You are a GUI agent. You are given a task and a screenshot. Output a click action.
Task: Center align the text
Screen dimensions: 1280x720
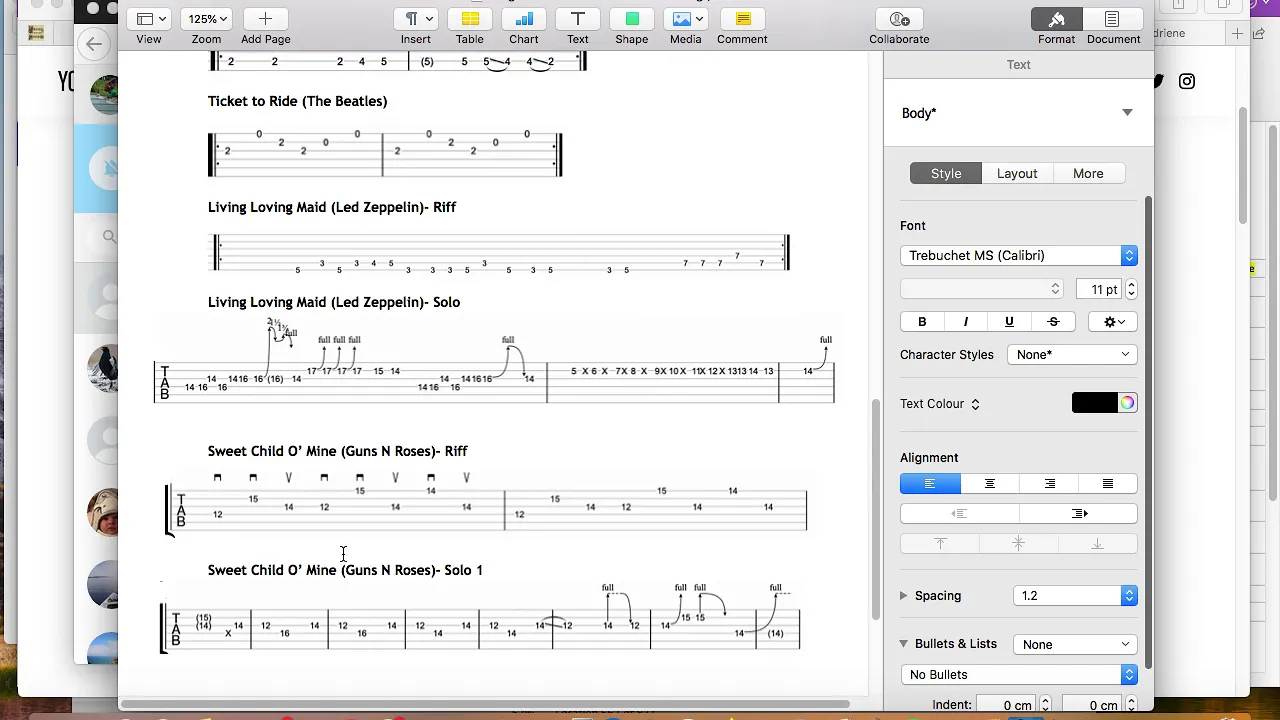click(990, 484)
